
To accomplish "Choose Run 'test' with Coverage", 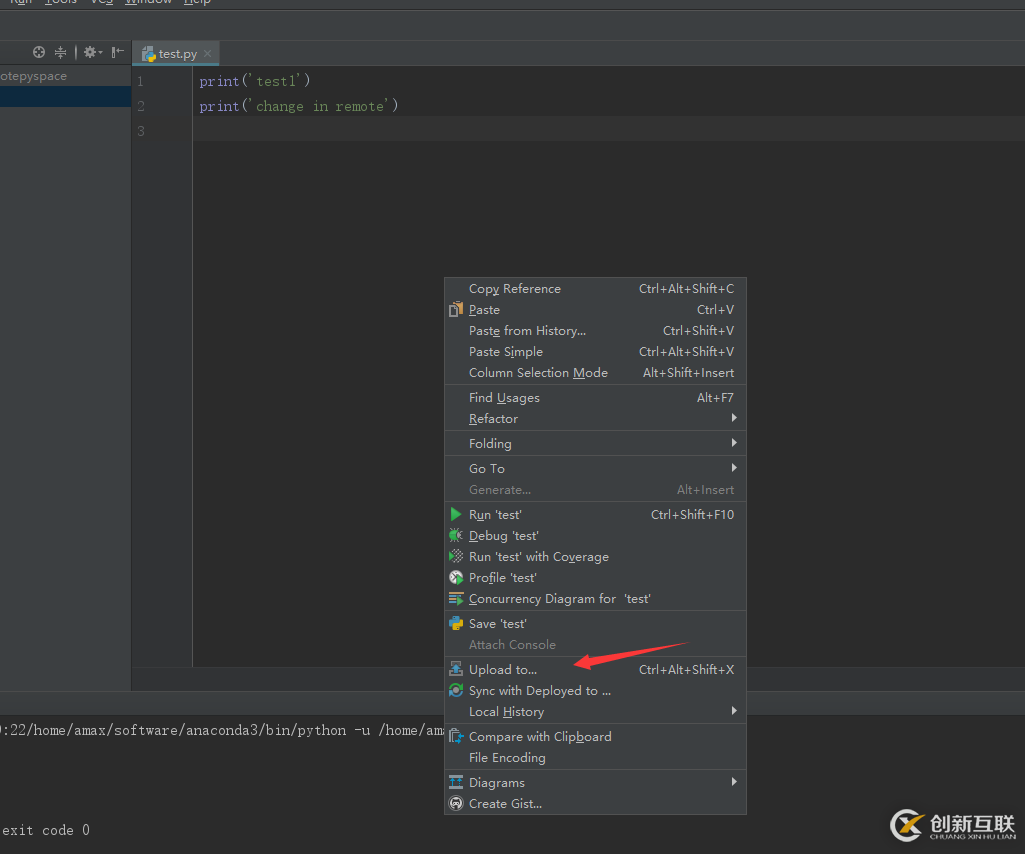I will pyautogui.click(x=538, y=557).
